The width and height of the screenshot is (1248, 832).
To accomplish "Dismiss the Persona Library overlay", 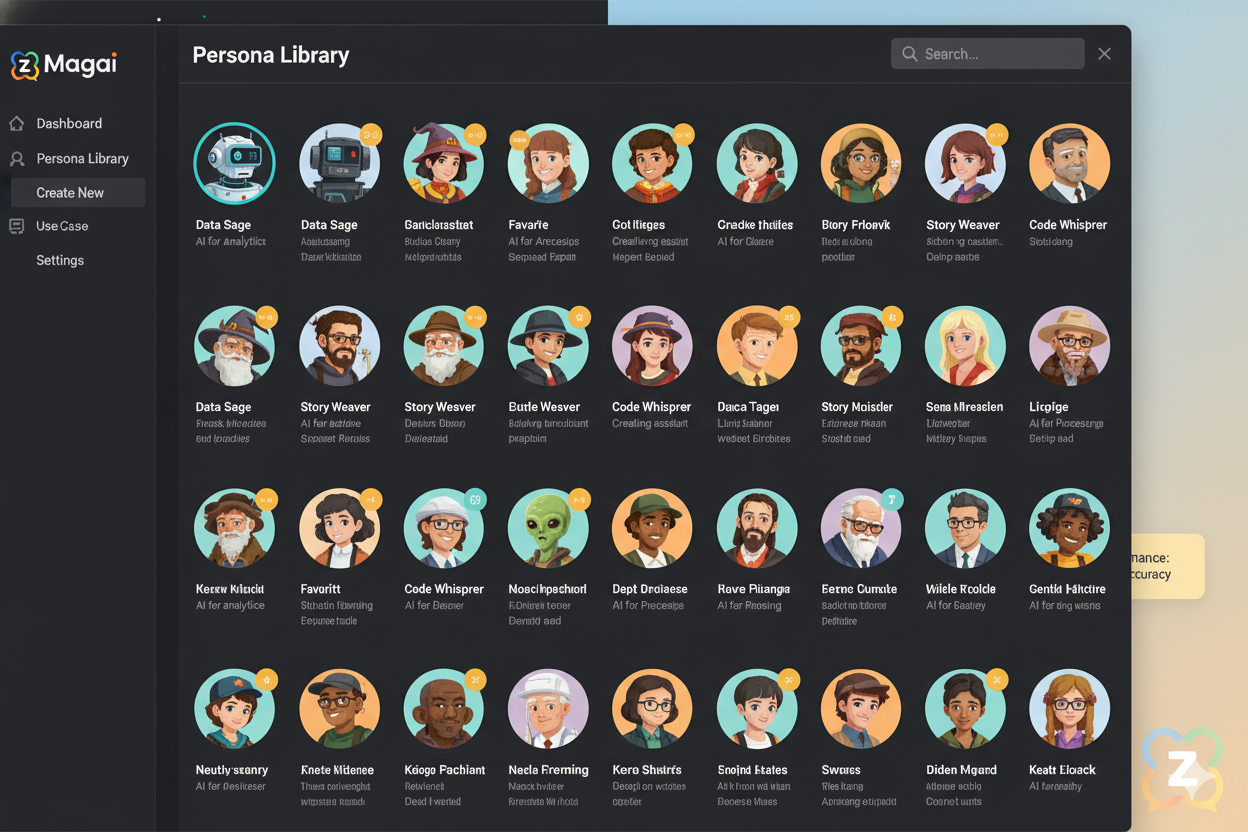I will (x=1104, y=53).
